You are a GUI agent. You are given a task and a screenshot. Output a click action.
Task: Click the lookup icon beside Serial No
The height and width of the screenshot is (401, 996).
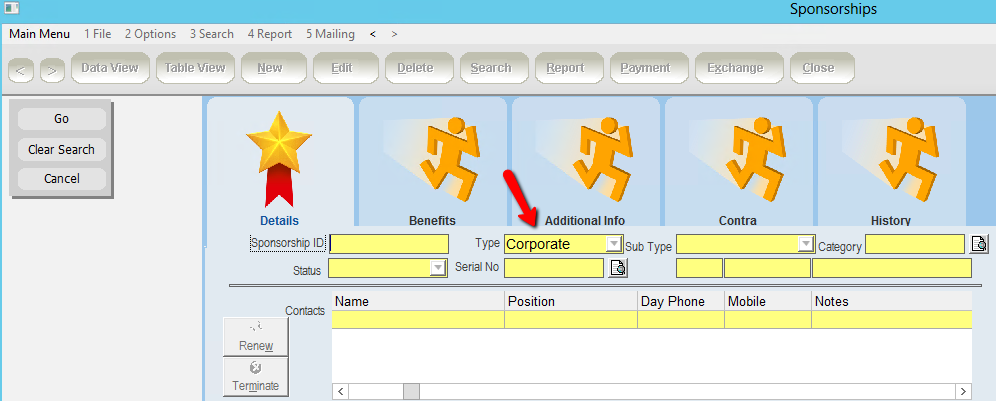pyautogui.click(x=618, y=268)
